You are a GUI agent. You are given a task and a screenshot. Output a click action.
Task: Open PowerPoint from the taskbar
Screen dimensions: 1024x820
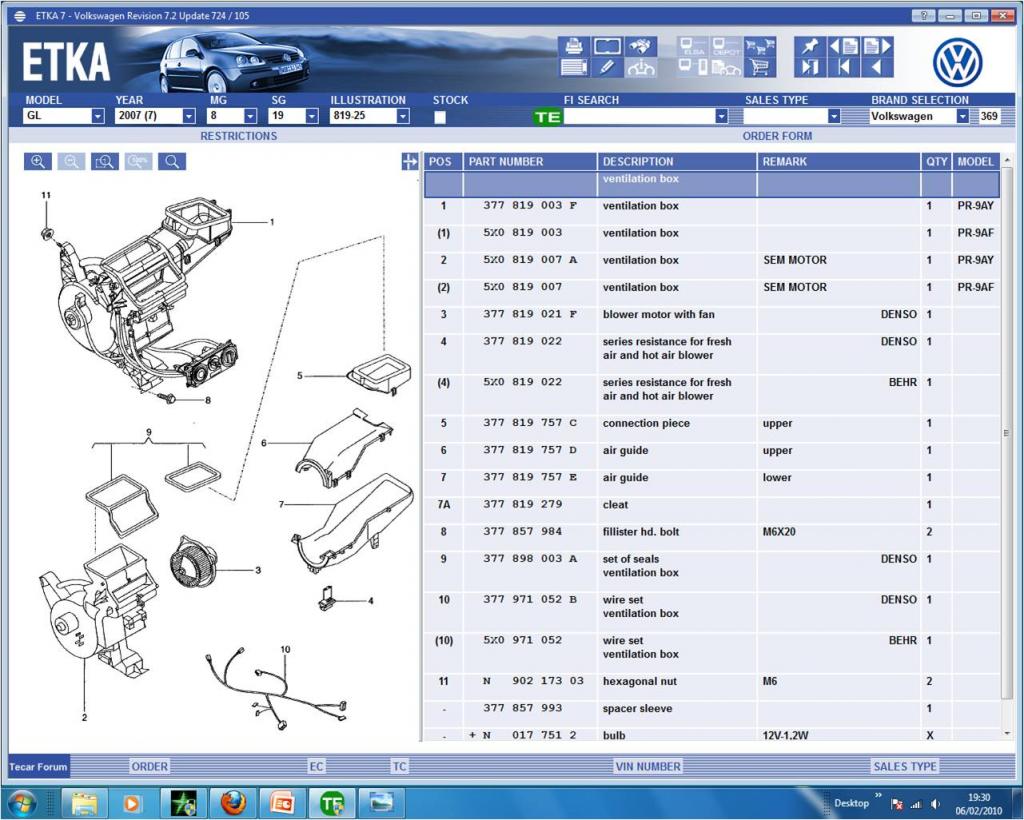(282, 803)
